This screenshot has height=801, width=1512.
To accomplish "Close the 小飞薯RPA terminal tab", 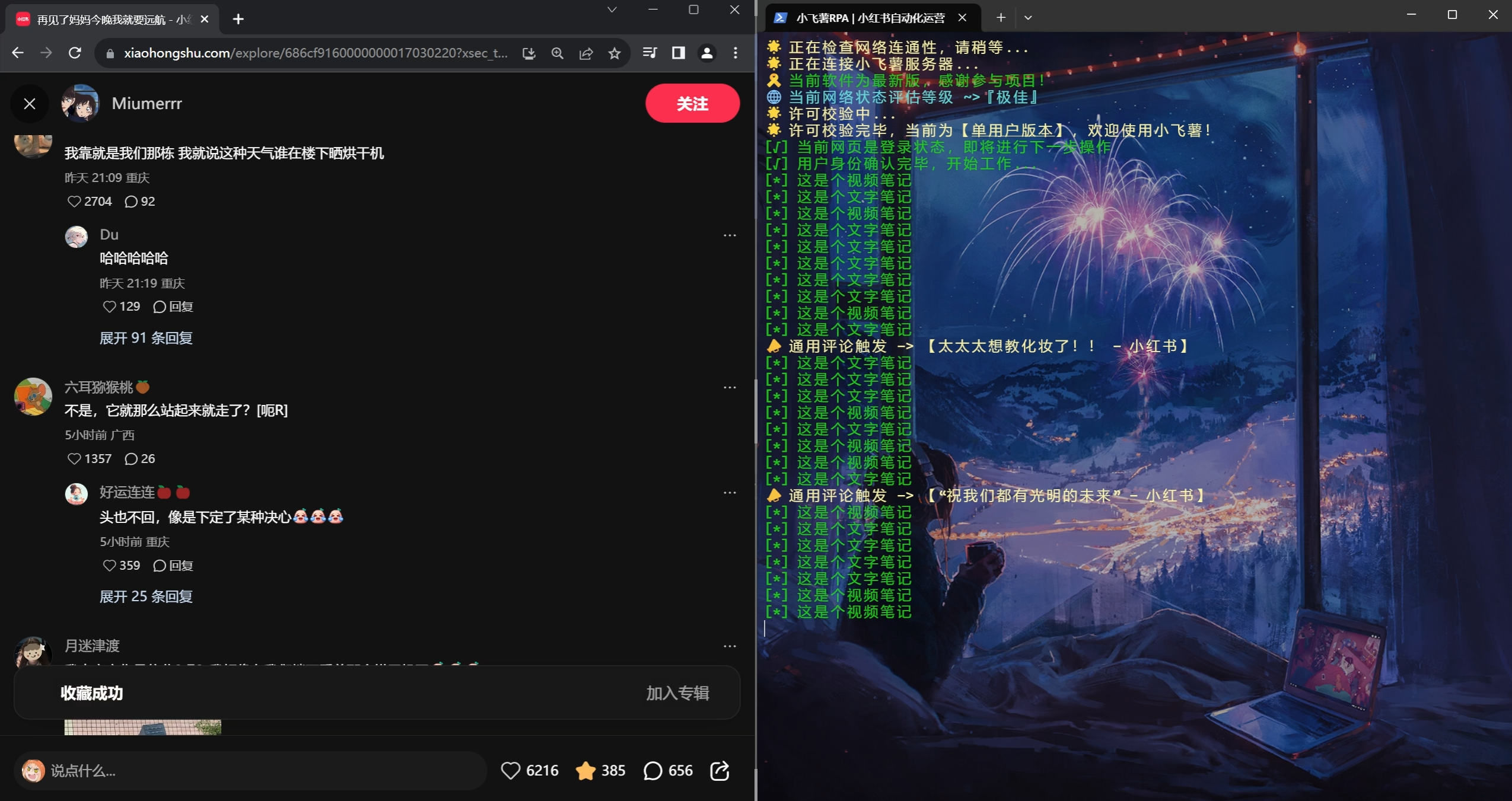I will coord(962,18).
